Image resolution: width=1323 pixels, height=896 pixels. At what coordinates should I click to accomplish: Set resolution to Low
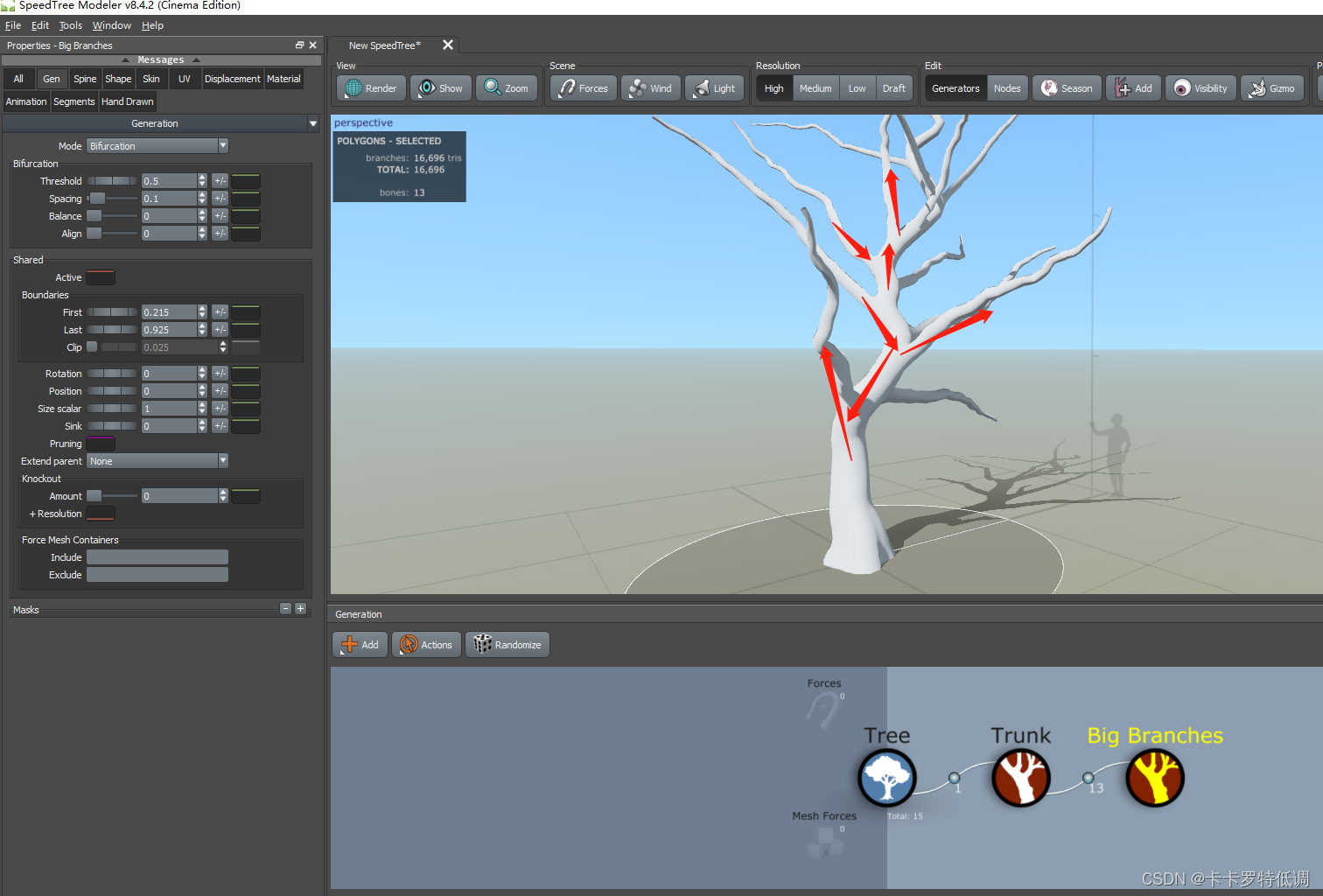coord(857,88)
